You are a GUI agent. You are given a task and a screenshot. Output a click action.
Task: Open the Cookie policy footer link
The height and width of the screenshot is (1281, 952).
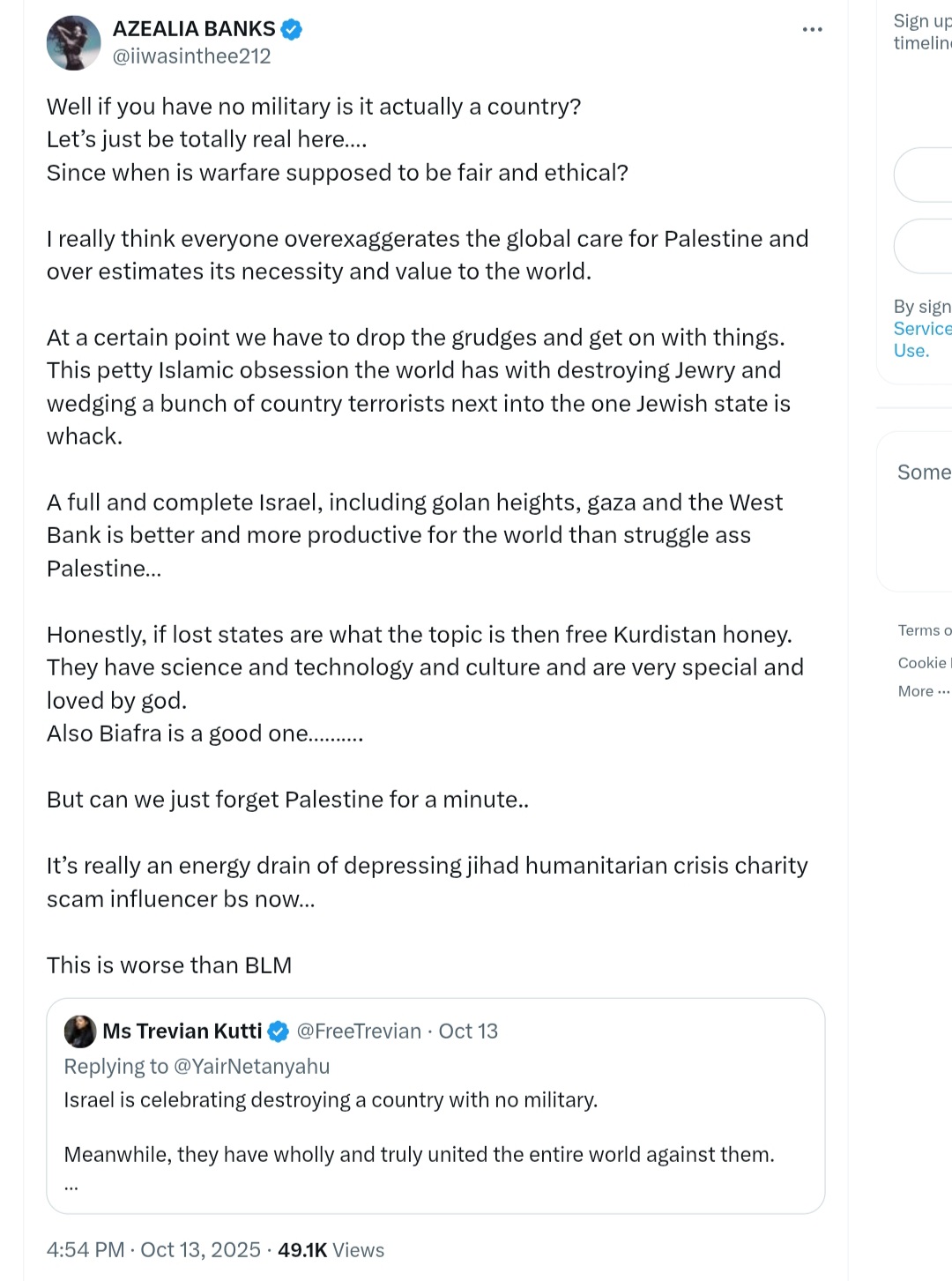pyautogui.click(x=925, y=663)
